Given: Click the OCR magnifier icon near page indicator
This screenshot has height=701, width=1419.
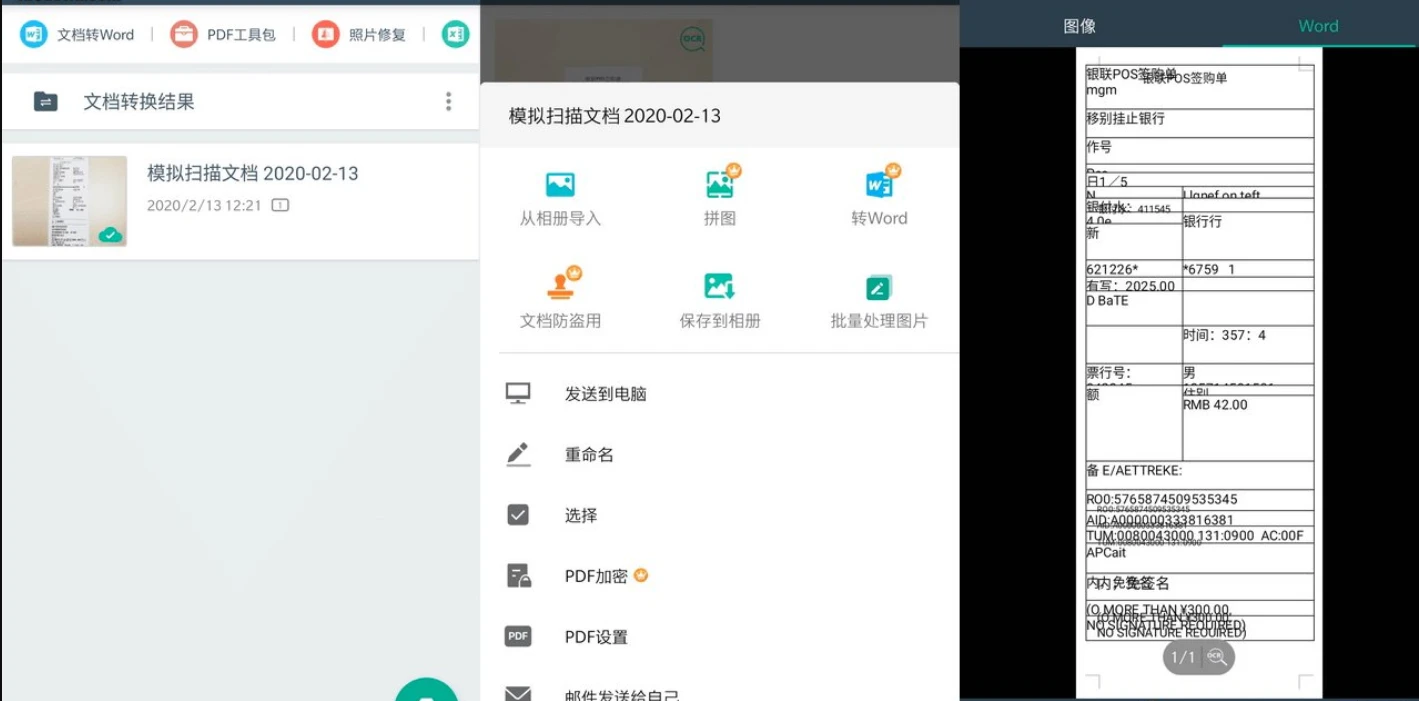Looking at the screenshot, I should (x=1217, y=657).
